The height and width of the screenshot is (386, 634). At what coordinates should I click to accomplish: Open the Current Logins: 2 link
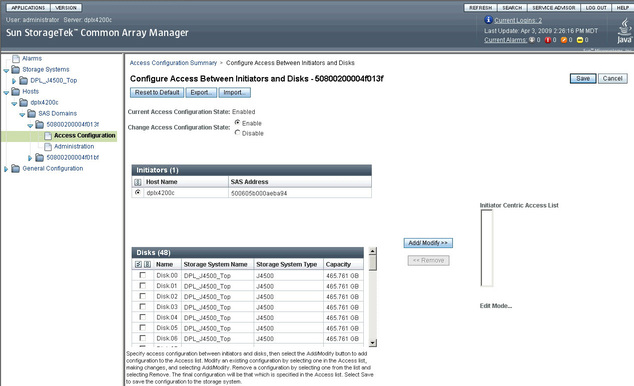518,20
